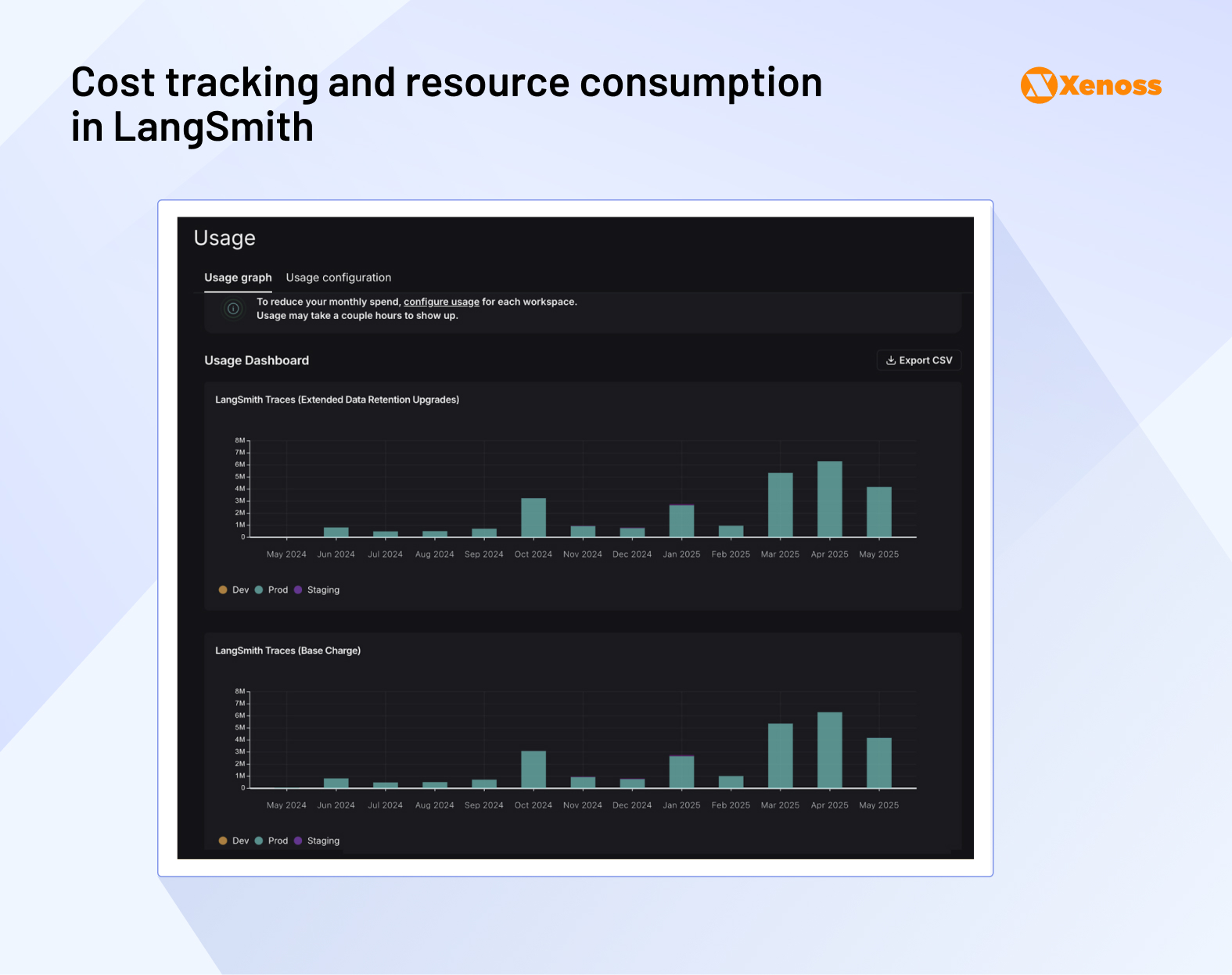Viewport: 1232px width, 975px height.
Task: Toggle Staging legend in Base Charge chart
Action: (317, 841)
